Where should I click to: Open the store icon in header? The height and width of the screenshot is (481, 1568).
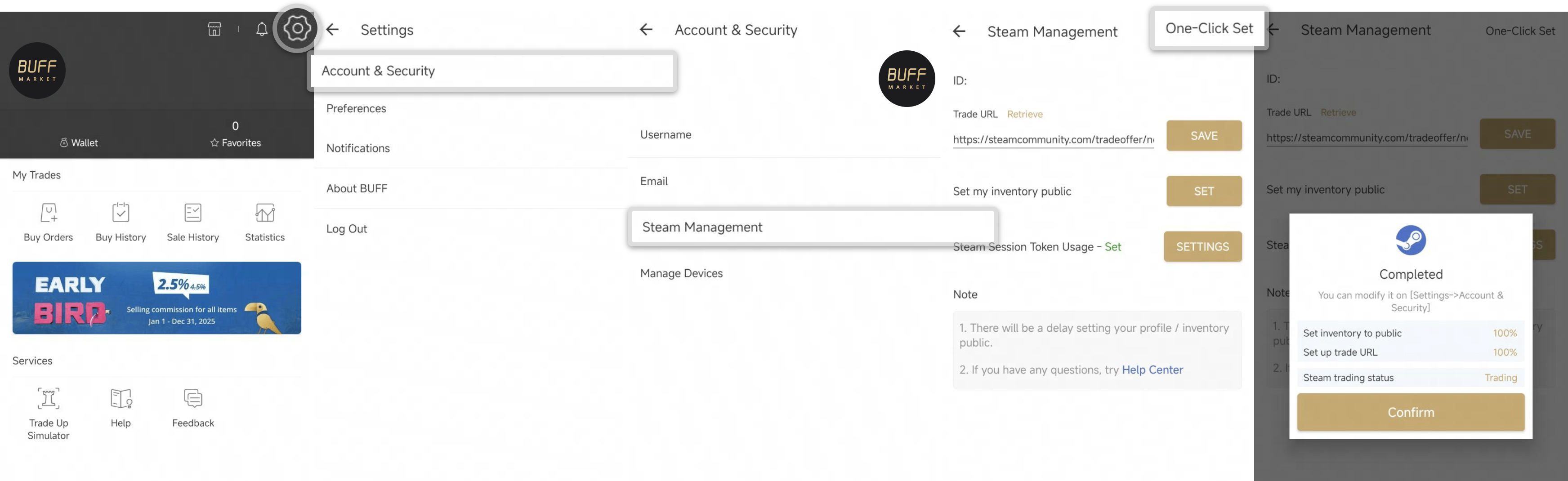click(x=214, y=29)
